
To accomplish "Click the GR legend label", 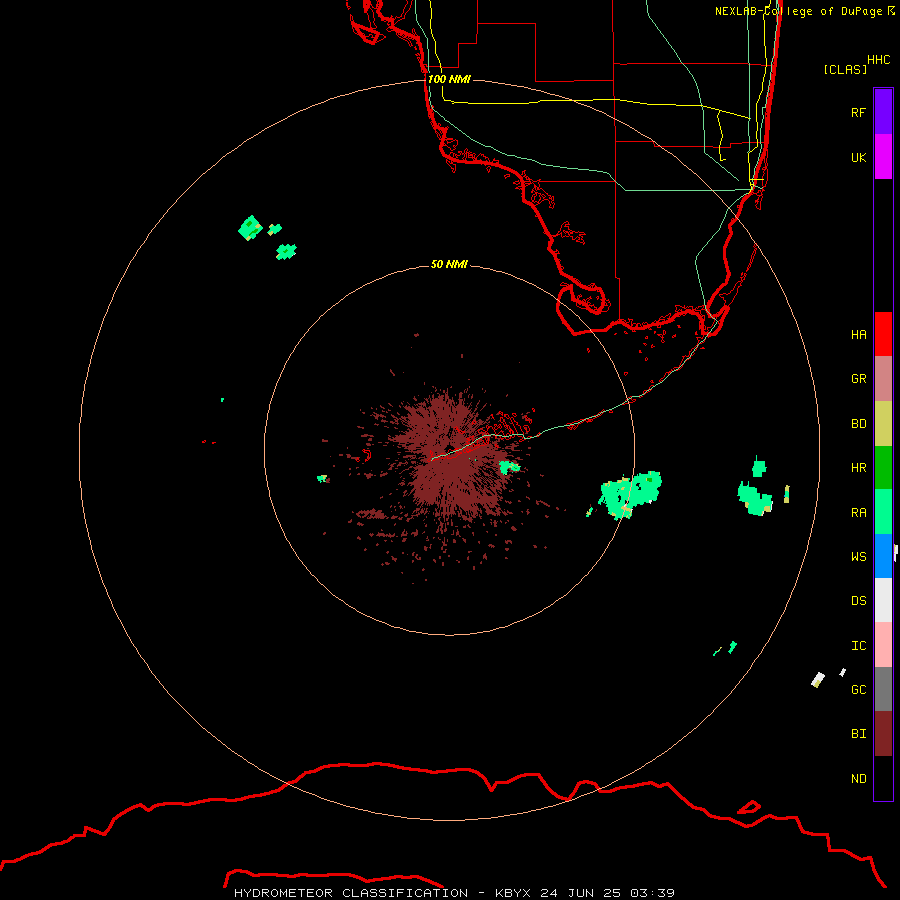I will (x=858, y=379).
